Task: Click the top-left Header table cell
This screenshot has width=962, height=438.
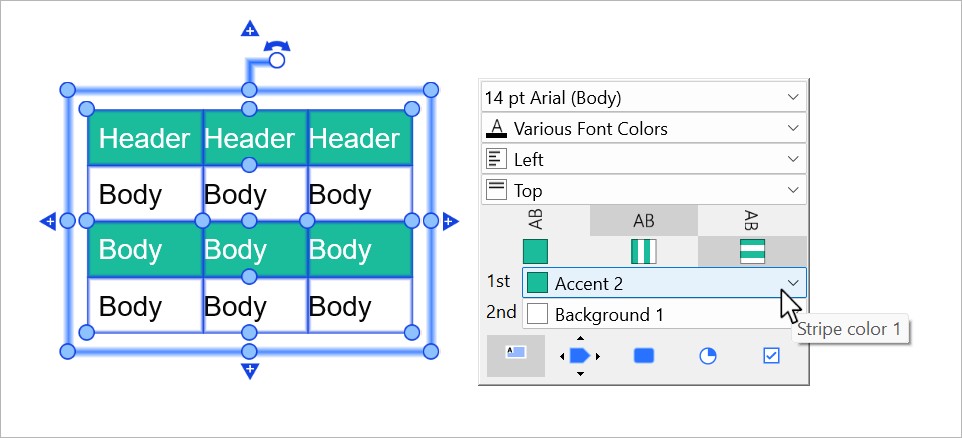Action: point(145,138)
